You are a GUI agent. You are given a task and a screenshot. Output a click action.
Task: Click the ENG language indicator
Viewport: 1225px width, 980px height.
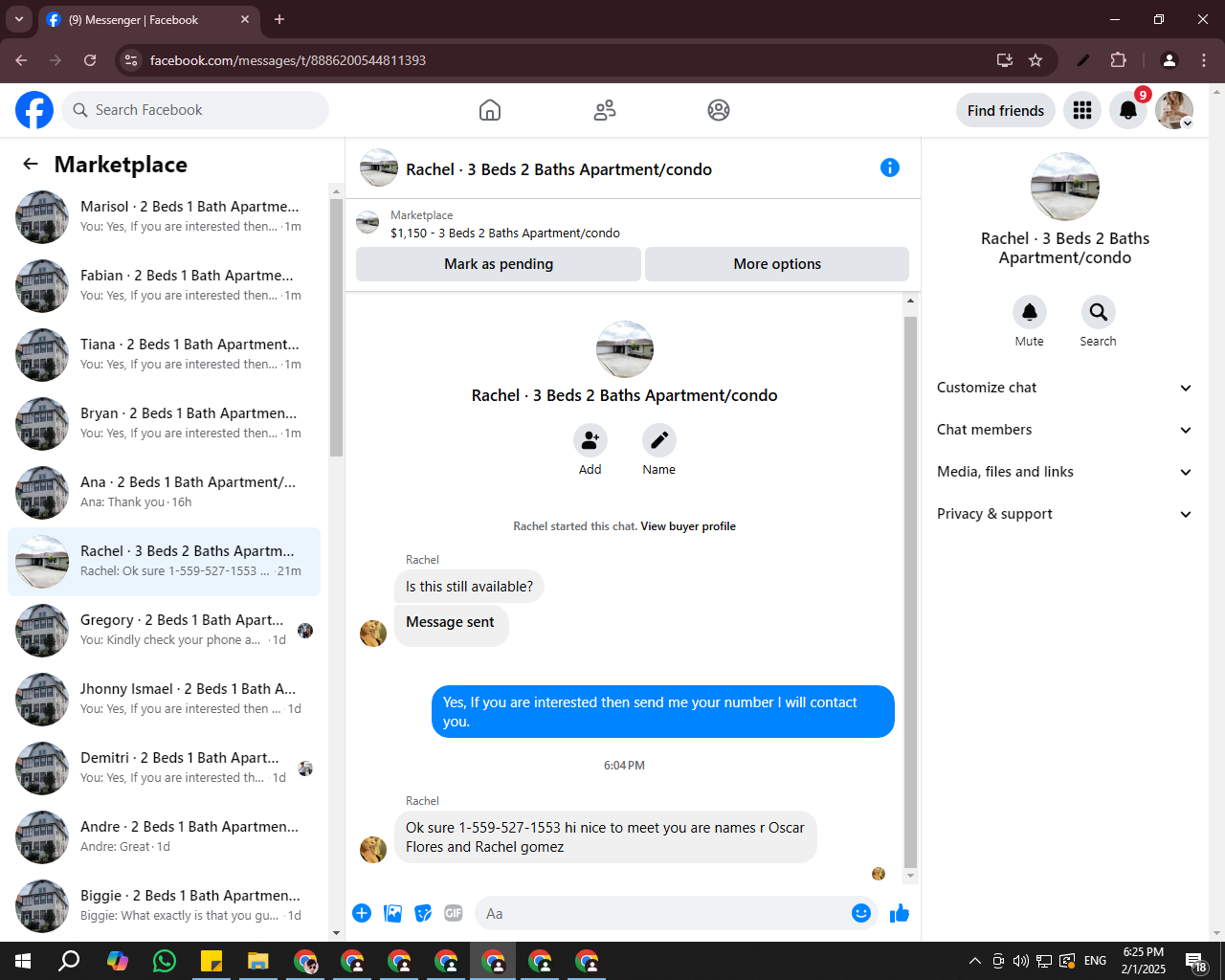[x=1096, y=961]
